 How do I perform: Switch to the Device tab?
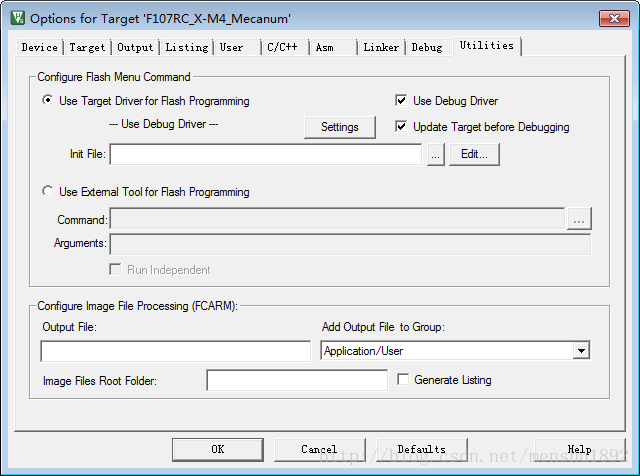[x=40, y=47]
